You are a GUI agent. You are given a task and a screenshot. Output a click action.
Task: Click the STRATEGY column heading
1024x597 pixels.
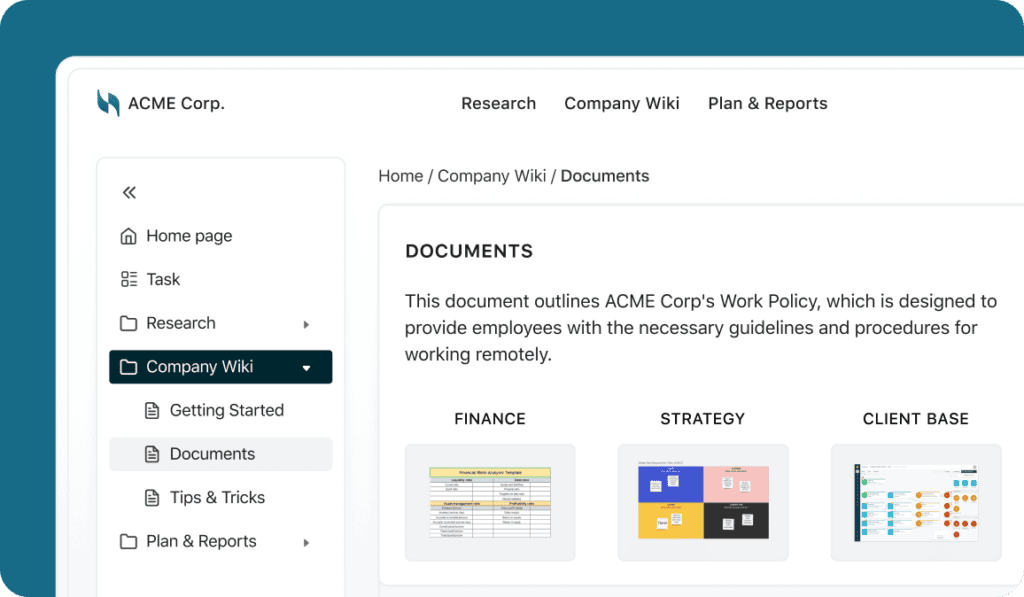point(703,419)
